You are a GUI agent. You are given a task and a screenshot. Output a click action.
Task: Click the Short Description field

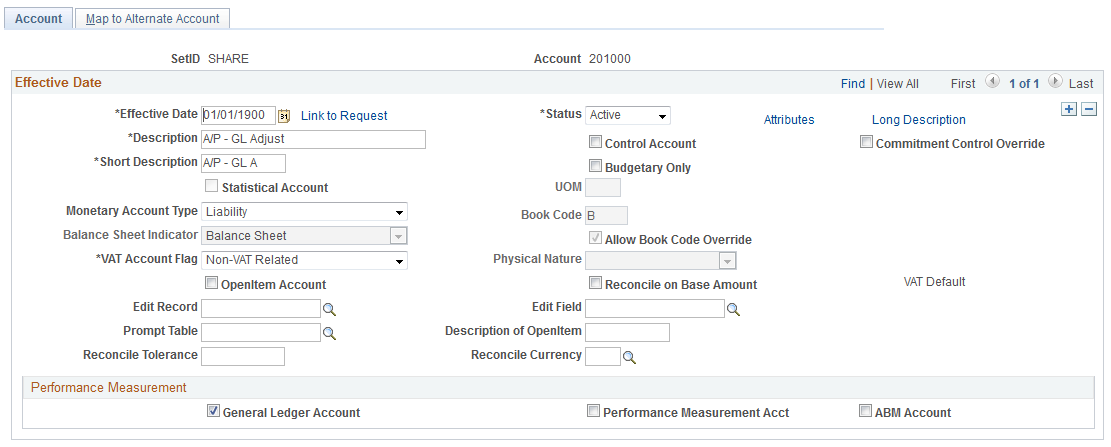coord(243,164)
